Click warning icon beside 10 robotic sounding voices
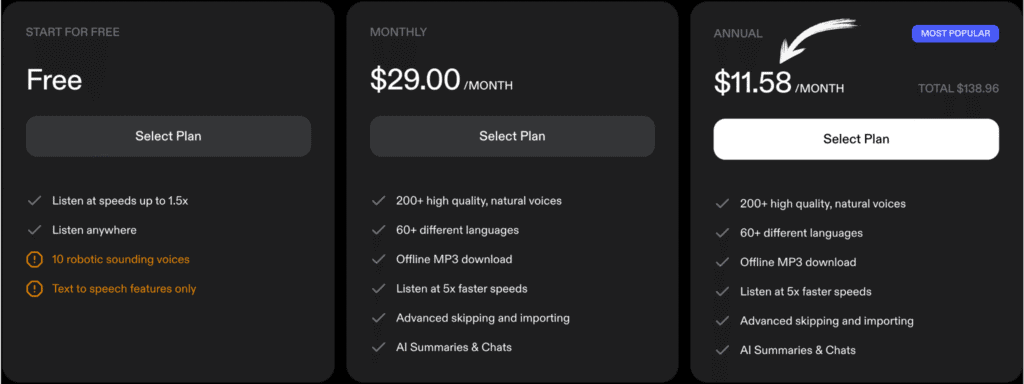This screenshot has width=1024, height=384. click(34, 260)
